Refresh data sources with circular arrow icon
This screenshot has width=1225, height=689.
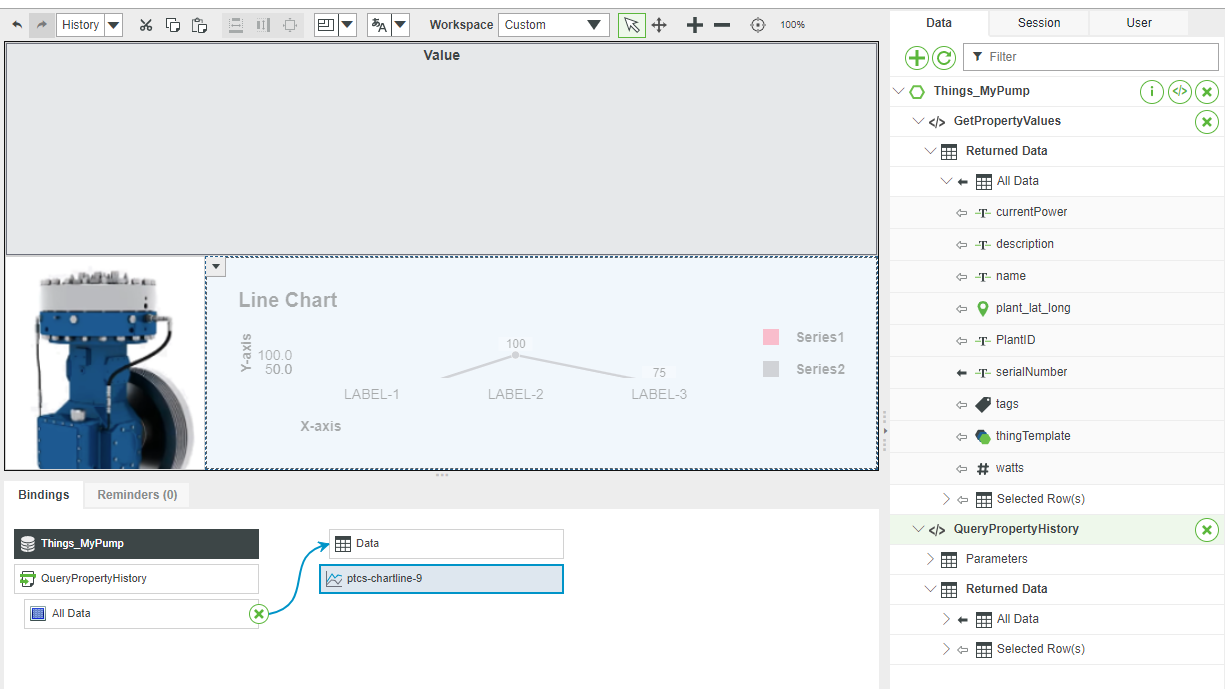coord(943,57)
